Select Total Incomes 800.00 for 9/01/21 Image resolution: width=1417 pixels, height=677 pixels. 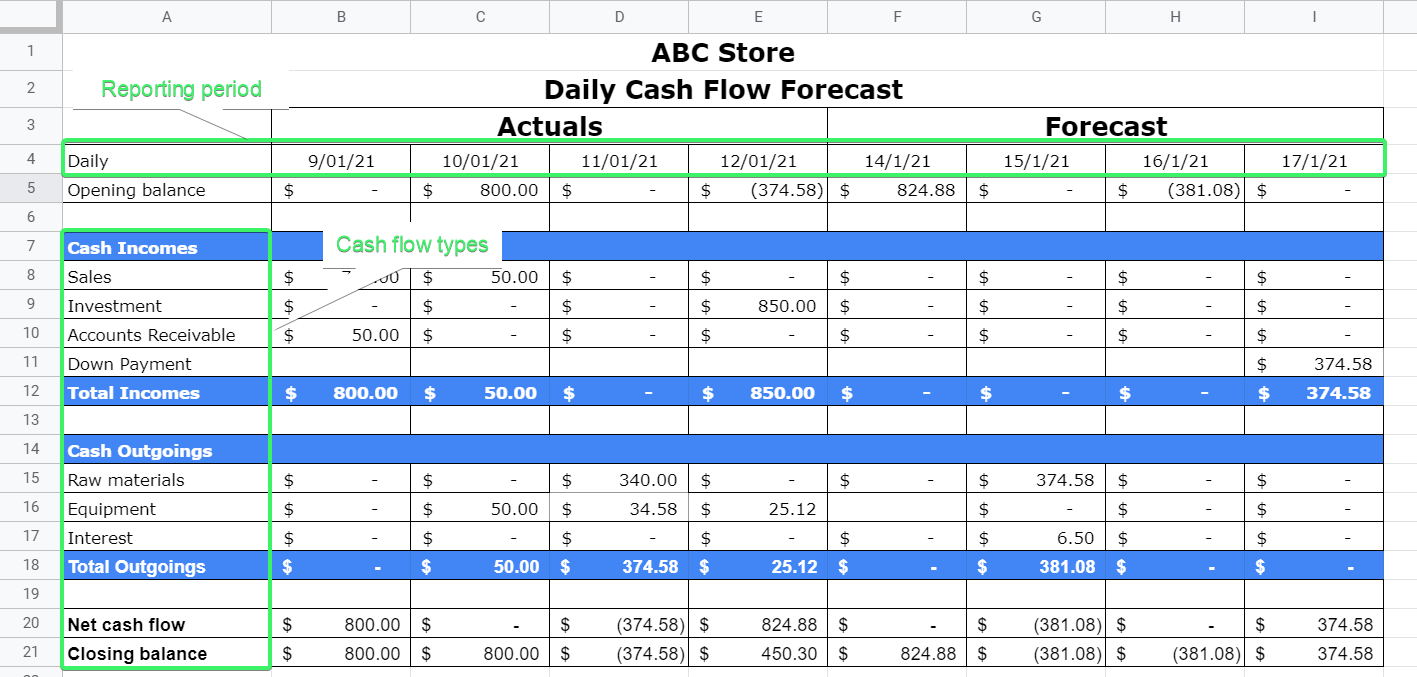click(x=341, y=393)
